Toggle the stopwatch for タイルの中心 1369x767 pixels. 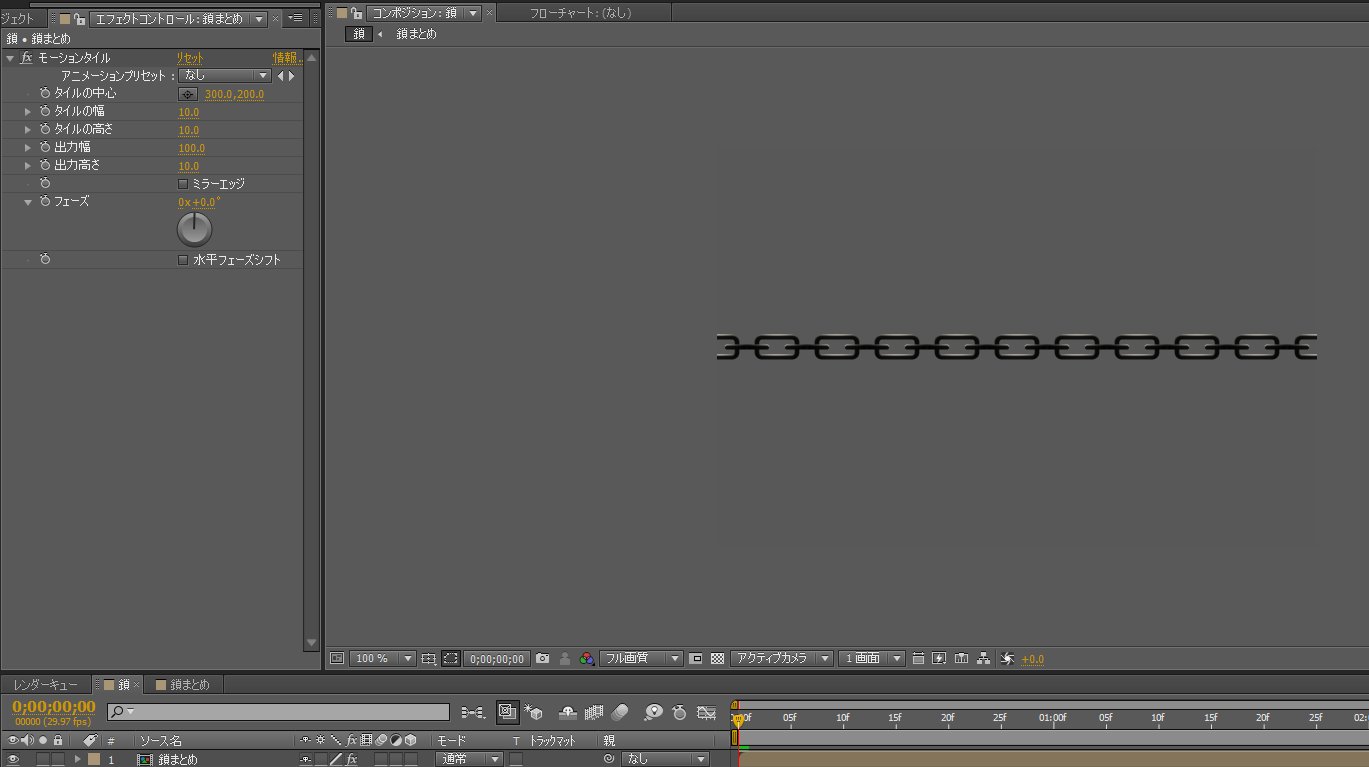pos(45,93)
